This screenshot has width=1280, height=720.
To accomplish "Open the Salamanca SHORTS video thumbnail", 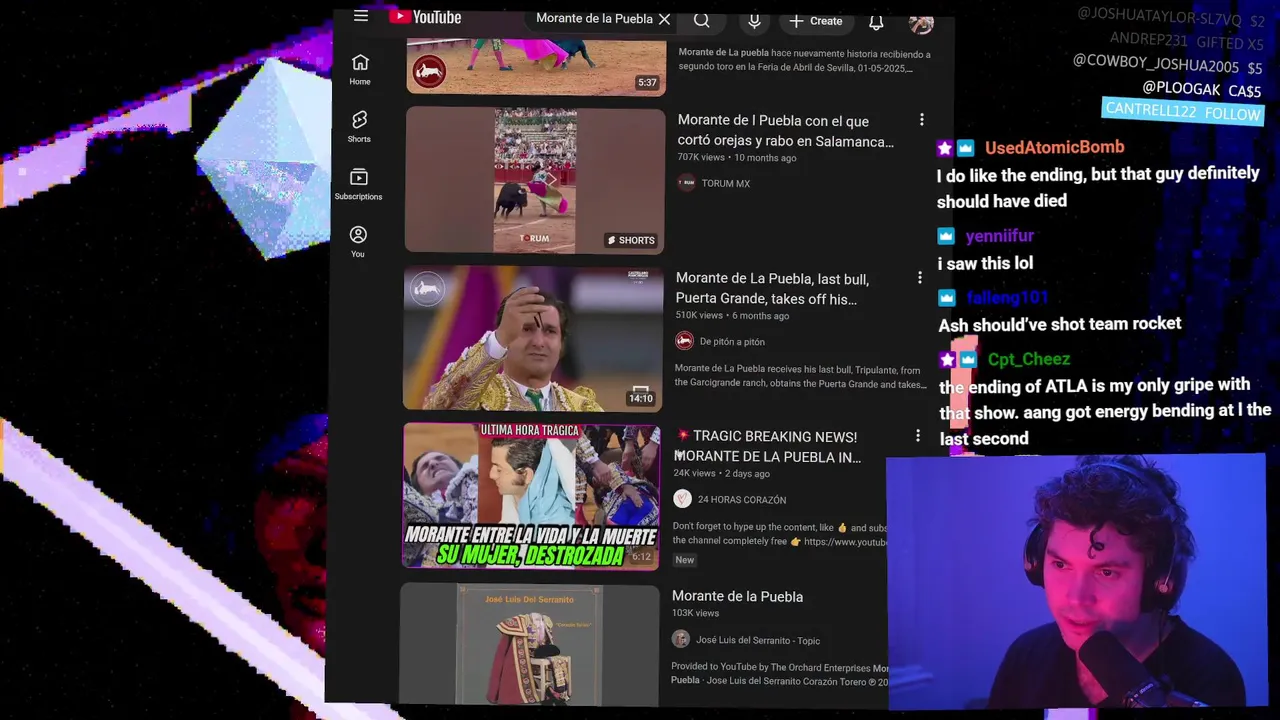I will tap(535, 180).
